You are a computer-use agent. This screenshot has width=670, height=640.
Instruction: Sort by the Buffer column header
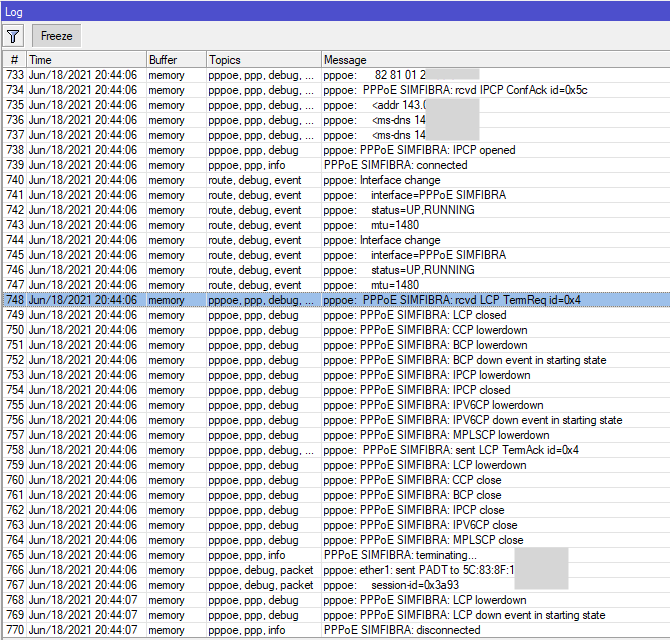tap(176, 60)
